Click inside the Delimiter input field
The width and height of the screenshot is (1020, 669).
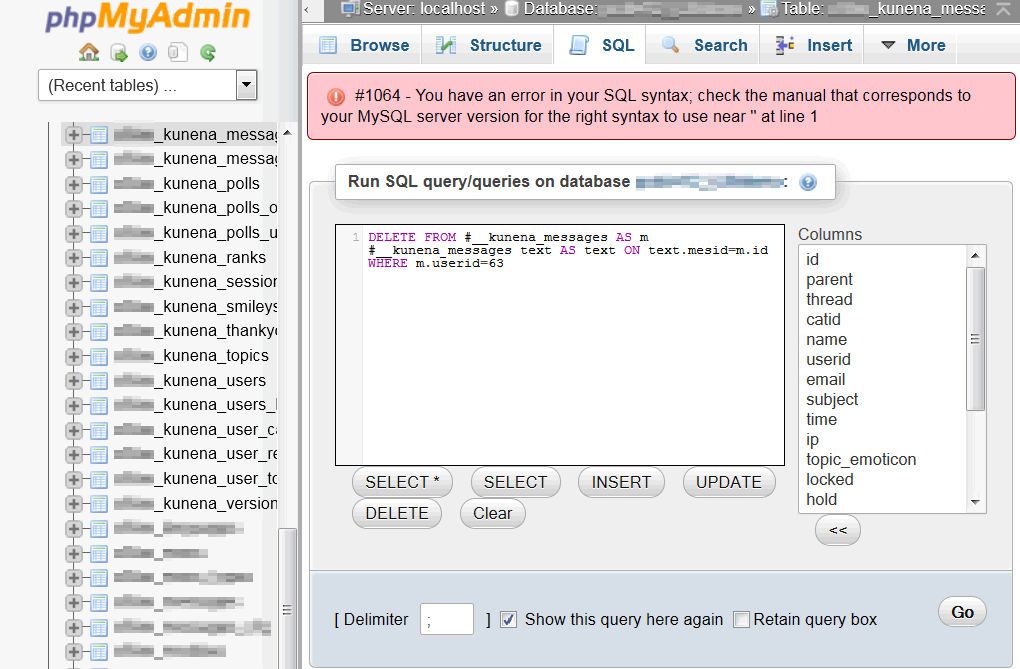coord(447,620)
